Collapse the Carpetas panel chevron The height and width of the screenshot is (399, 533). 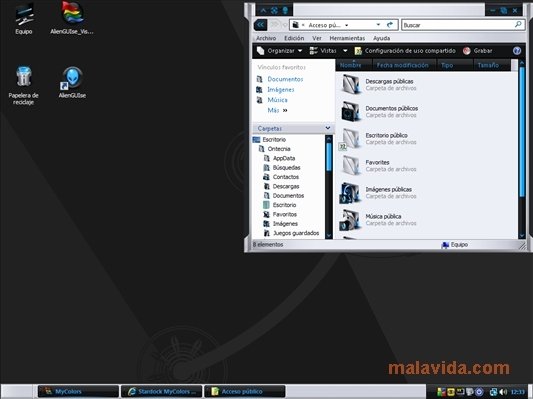(x=328, y=128)
